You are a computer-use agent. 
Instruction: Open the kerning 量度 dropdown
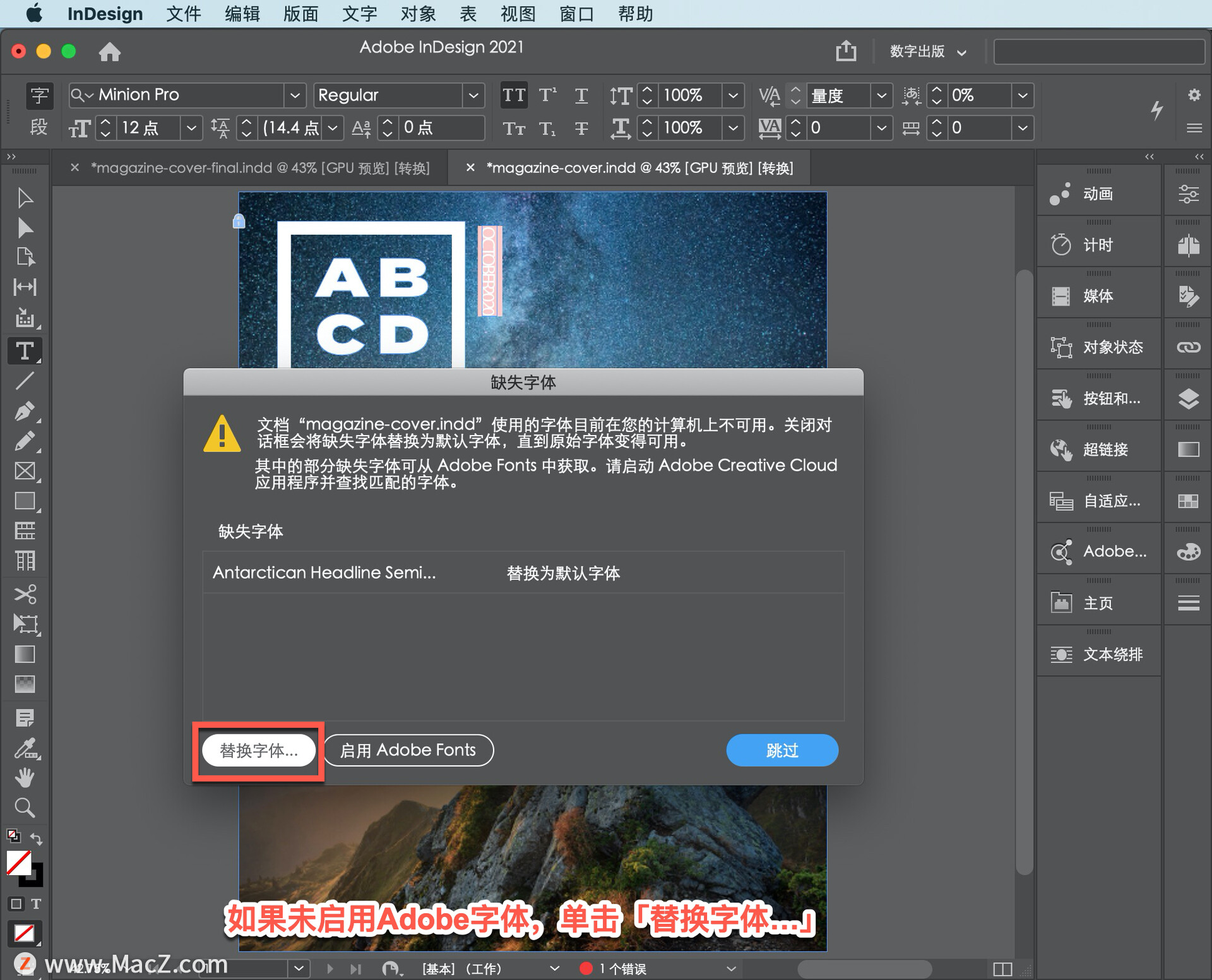coord(882,95)
